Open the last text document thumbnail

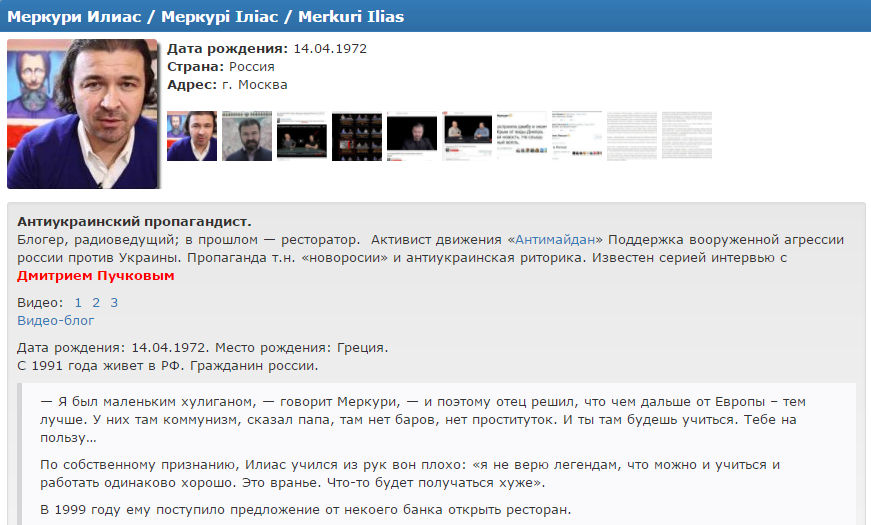(687, 136)
